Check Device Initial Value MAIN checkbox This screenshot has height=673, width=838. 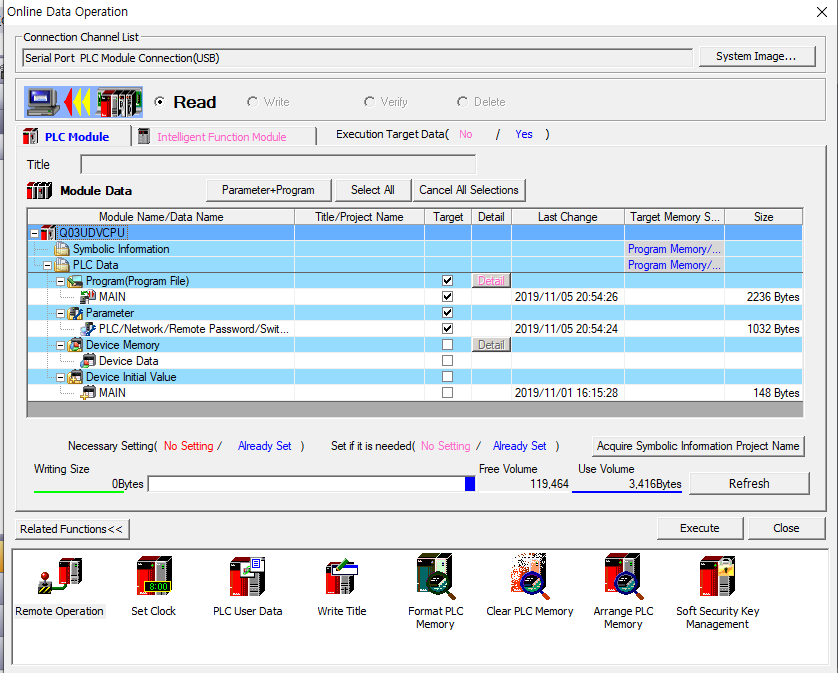pos(447,393)
